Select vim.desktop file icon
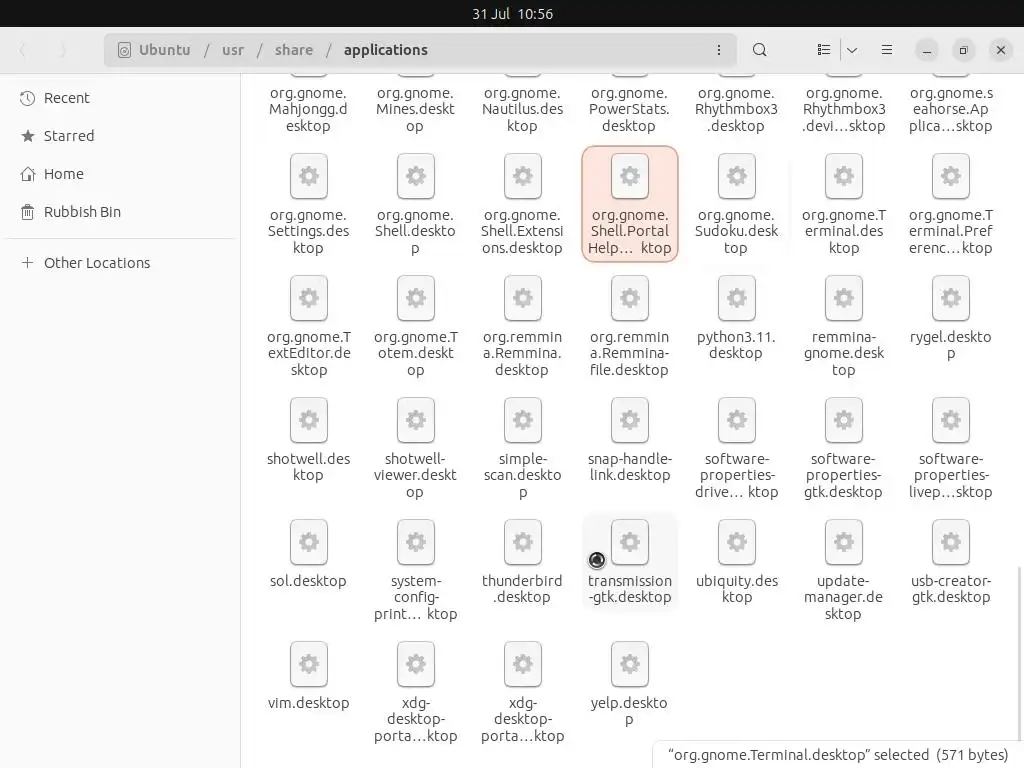The height and width of the screenshot is (768, 1024). pos(309,665)
